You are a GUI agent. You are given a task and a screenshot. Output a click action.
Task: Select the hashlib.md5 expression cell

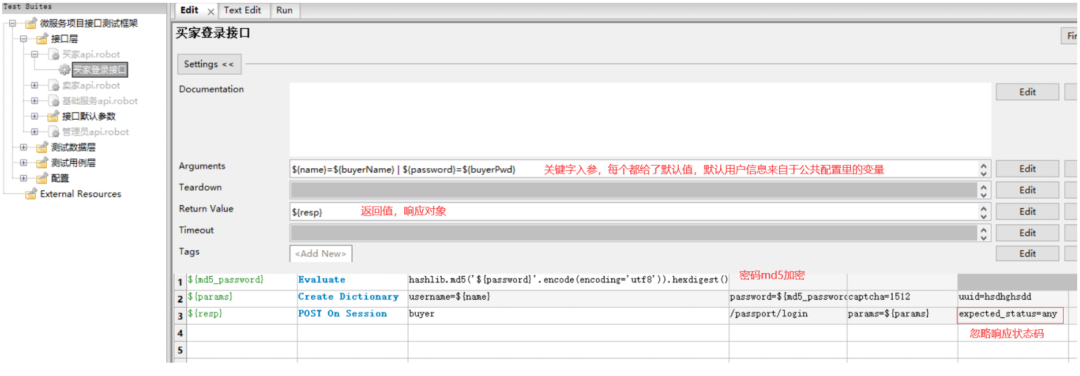pos(568,282)
